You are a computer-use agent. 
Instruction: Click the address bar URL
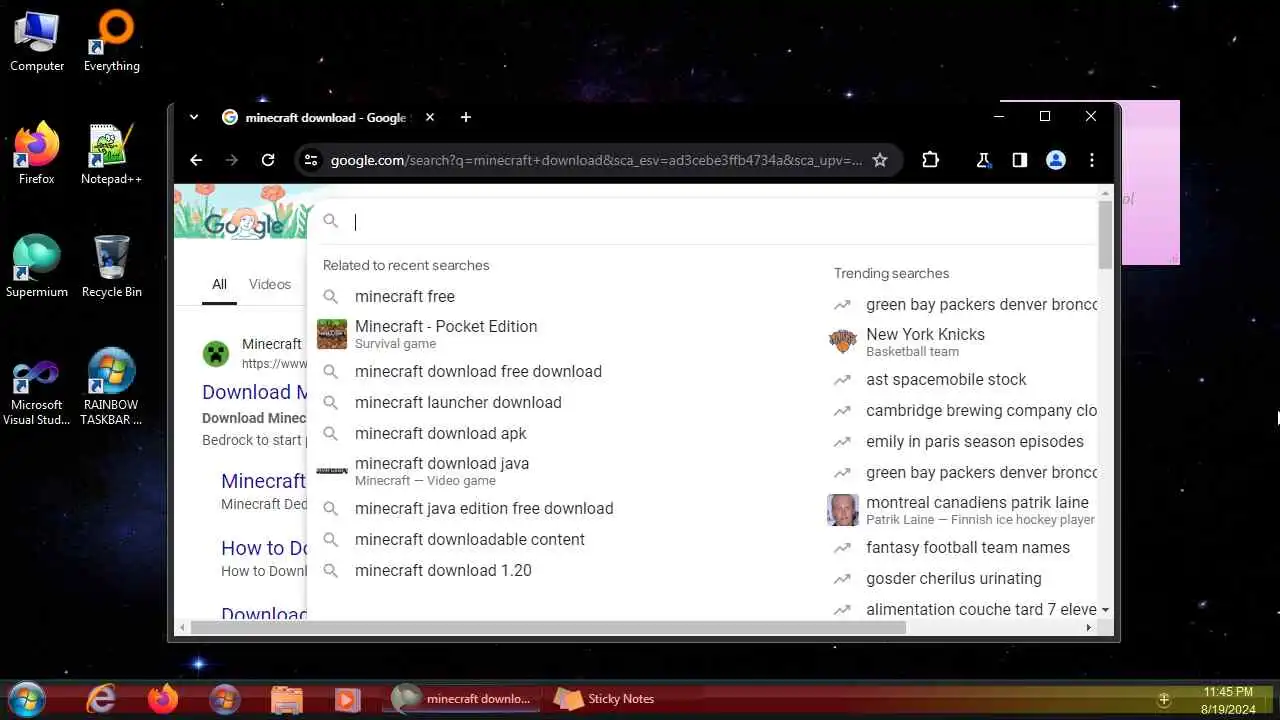[x=596, y=160]
